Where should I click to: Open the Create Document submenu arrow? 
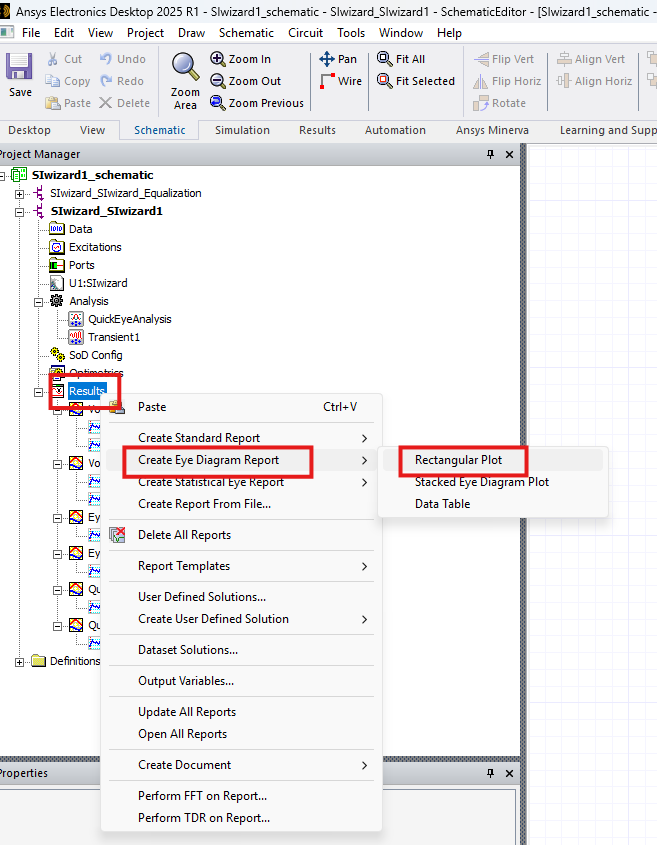[365, 765]
